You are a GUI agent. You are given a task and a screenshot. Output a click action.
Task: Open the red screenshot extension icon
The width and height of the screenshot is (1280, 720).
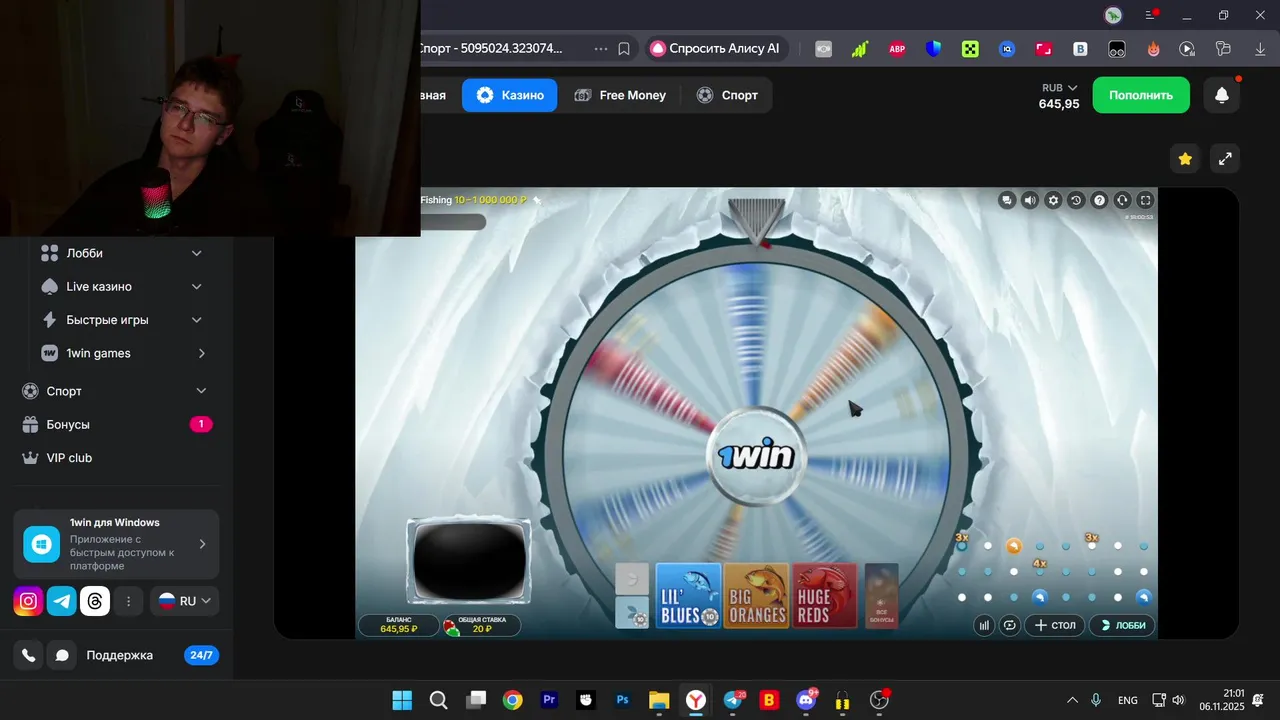(x=1043, y=48)
